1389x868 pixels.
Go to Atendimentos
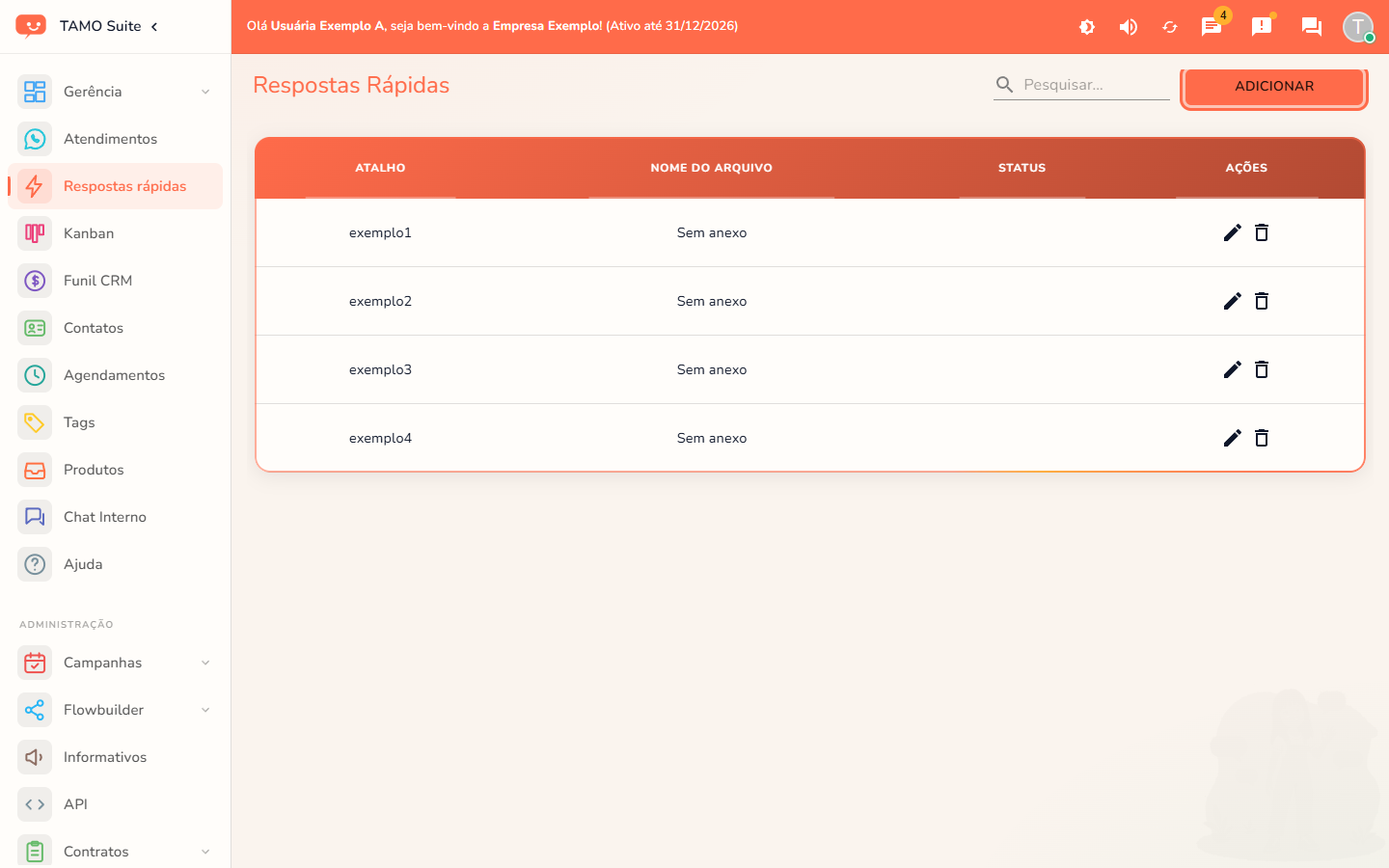coord(116,139)
